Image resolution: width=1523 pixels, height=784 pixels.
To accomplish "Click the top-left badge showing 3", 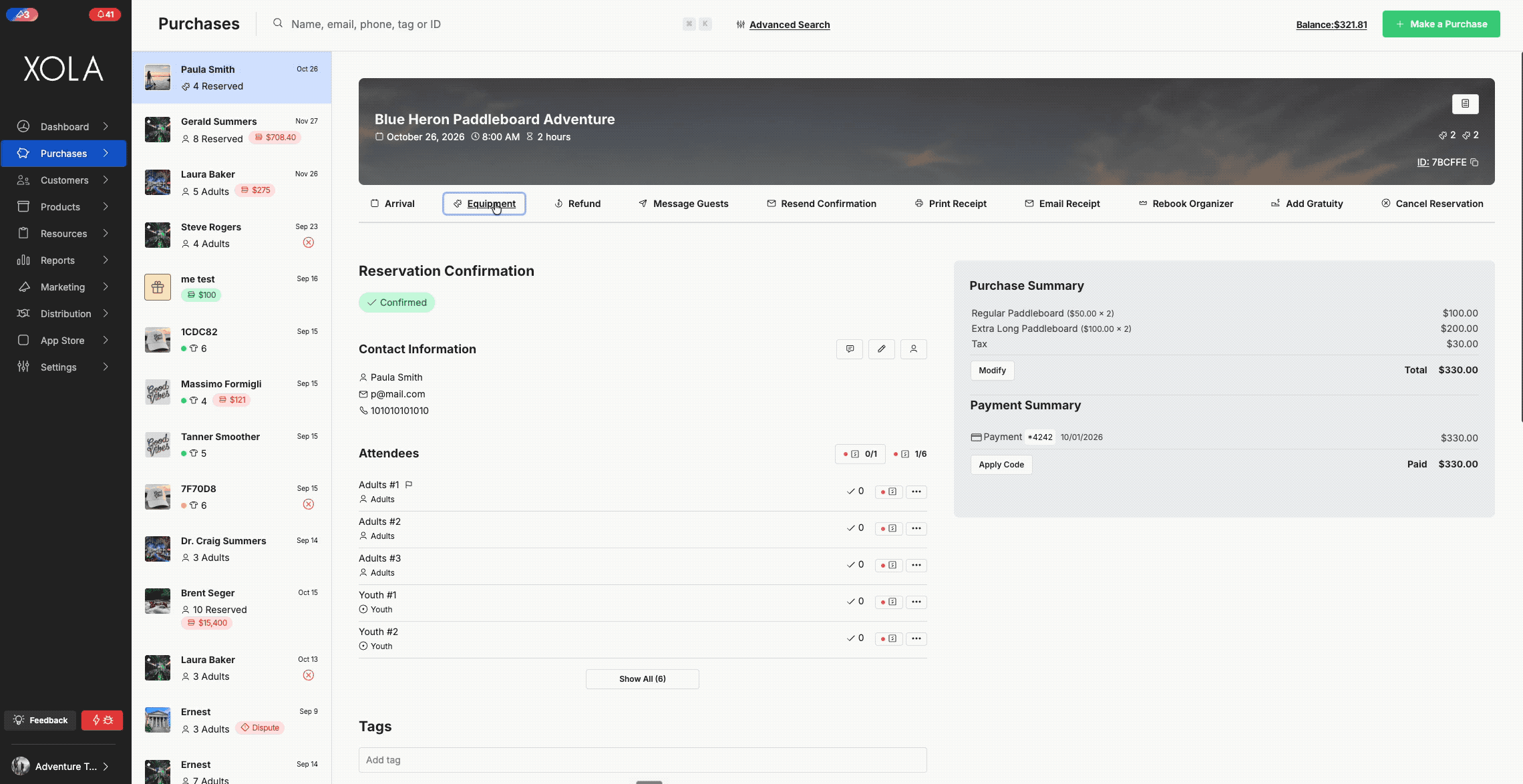I will pos(22,14).
